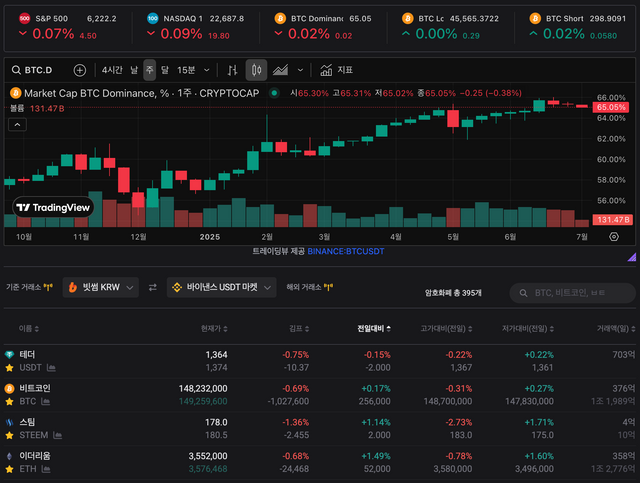The height and width of the screenshot is (483, 640).
Task: Open the chart icon next to ETH
Action: [46, 470]
